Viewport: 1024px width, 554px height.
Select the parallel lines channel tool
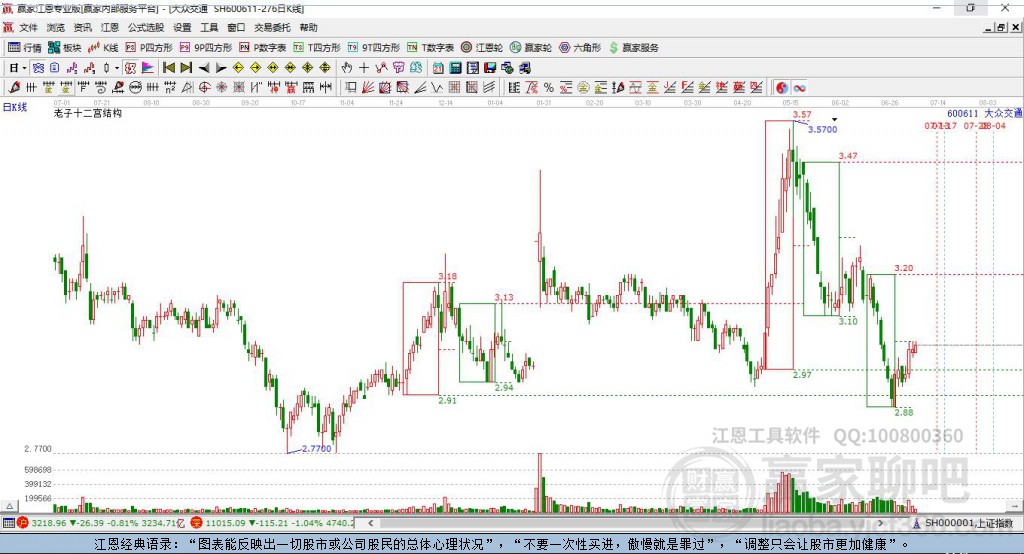point(489,88)
